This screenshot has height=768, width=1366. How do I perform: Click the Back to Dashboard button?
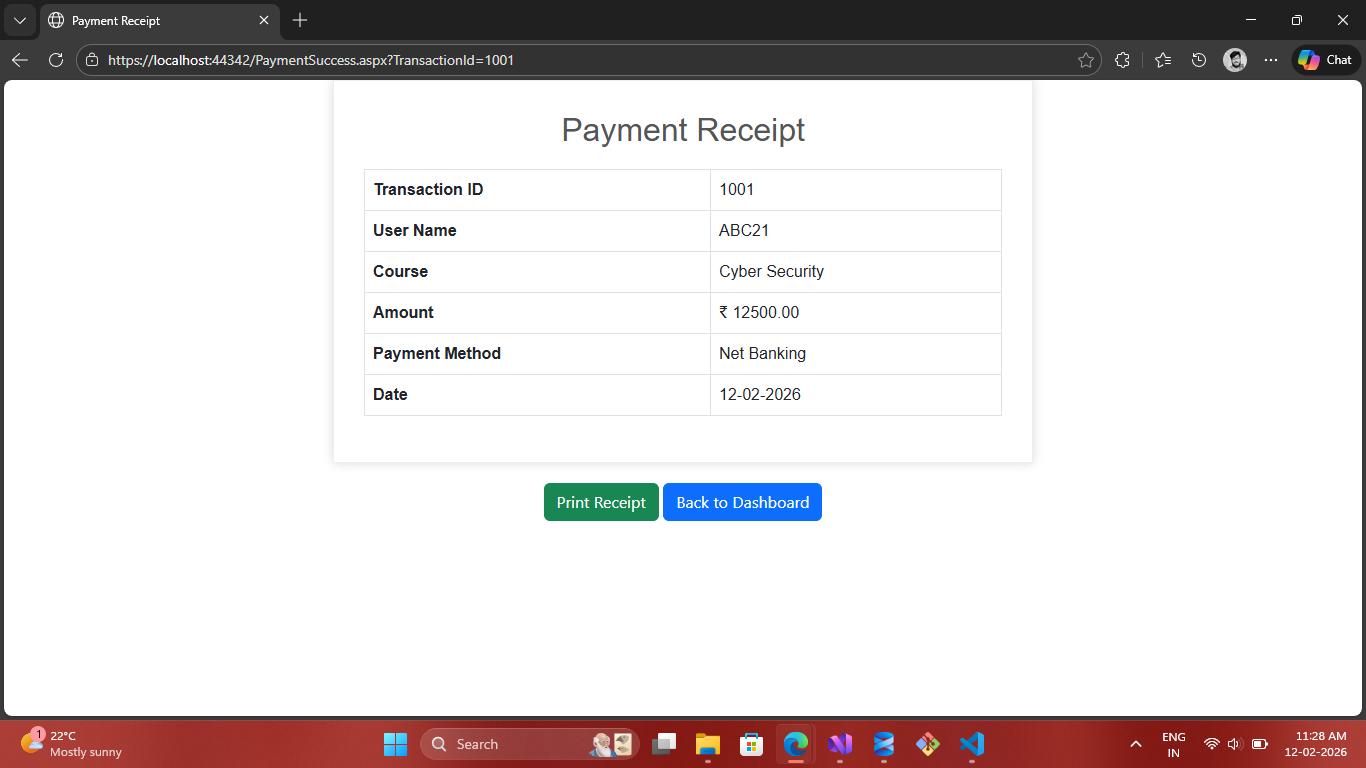point(742,502)
